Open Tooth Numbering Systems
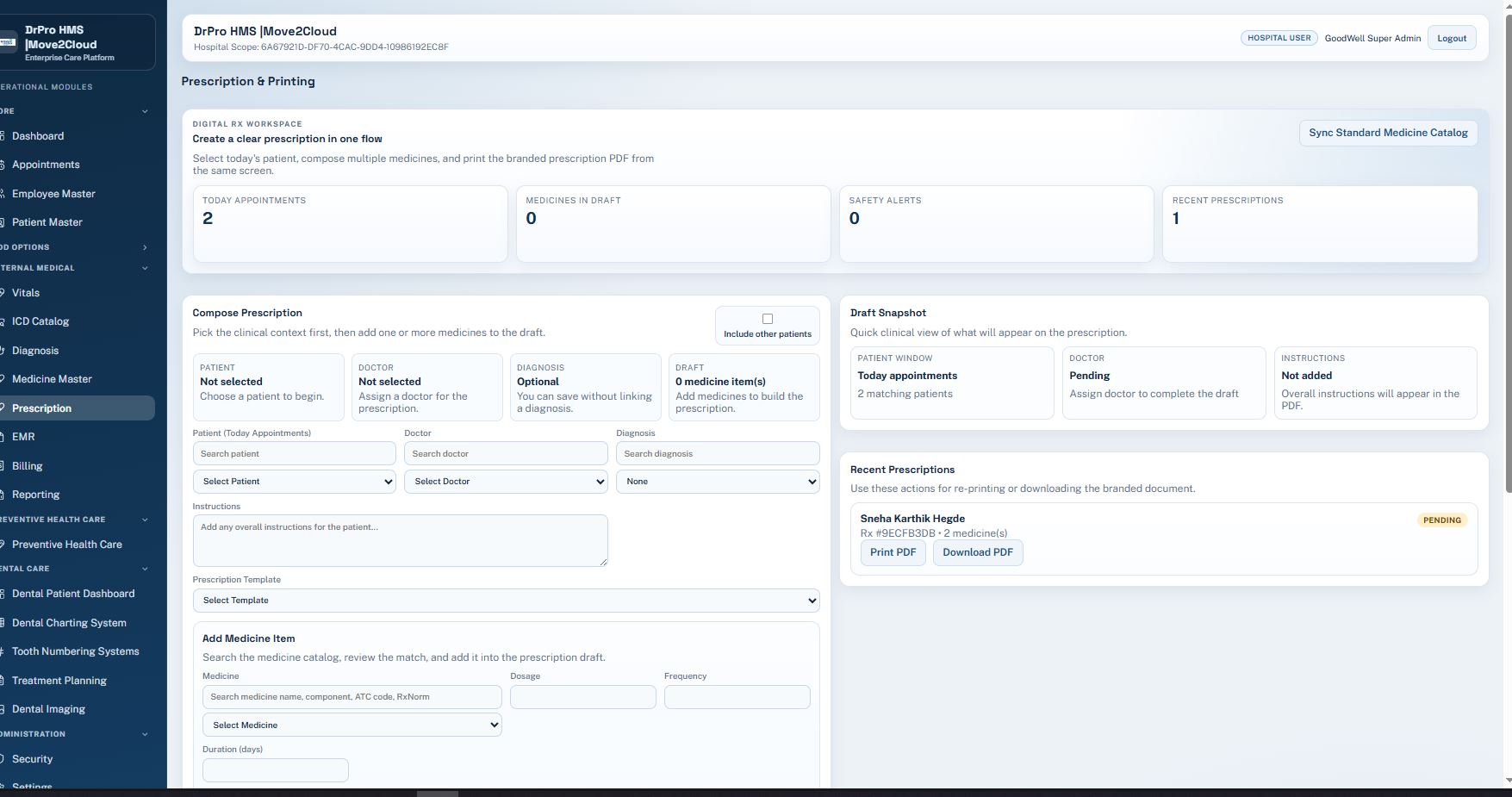Screen dimensions: 1512x797 pos(76,651)
